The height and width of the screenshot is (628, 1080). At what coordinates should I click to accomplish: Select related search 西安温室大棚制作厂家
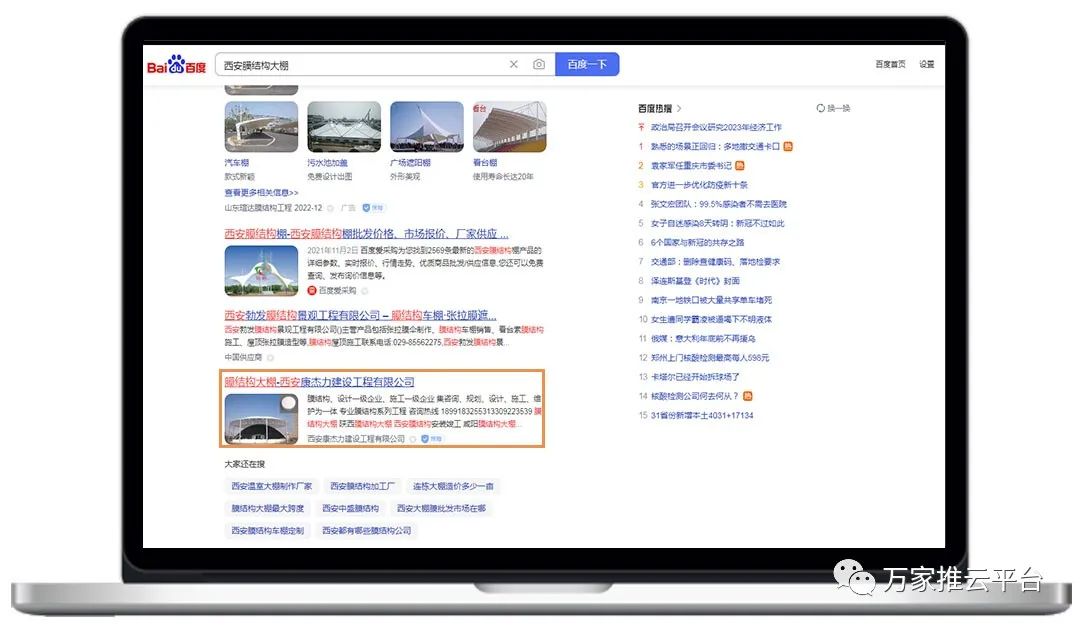coord(272,486)
